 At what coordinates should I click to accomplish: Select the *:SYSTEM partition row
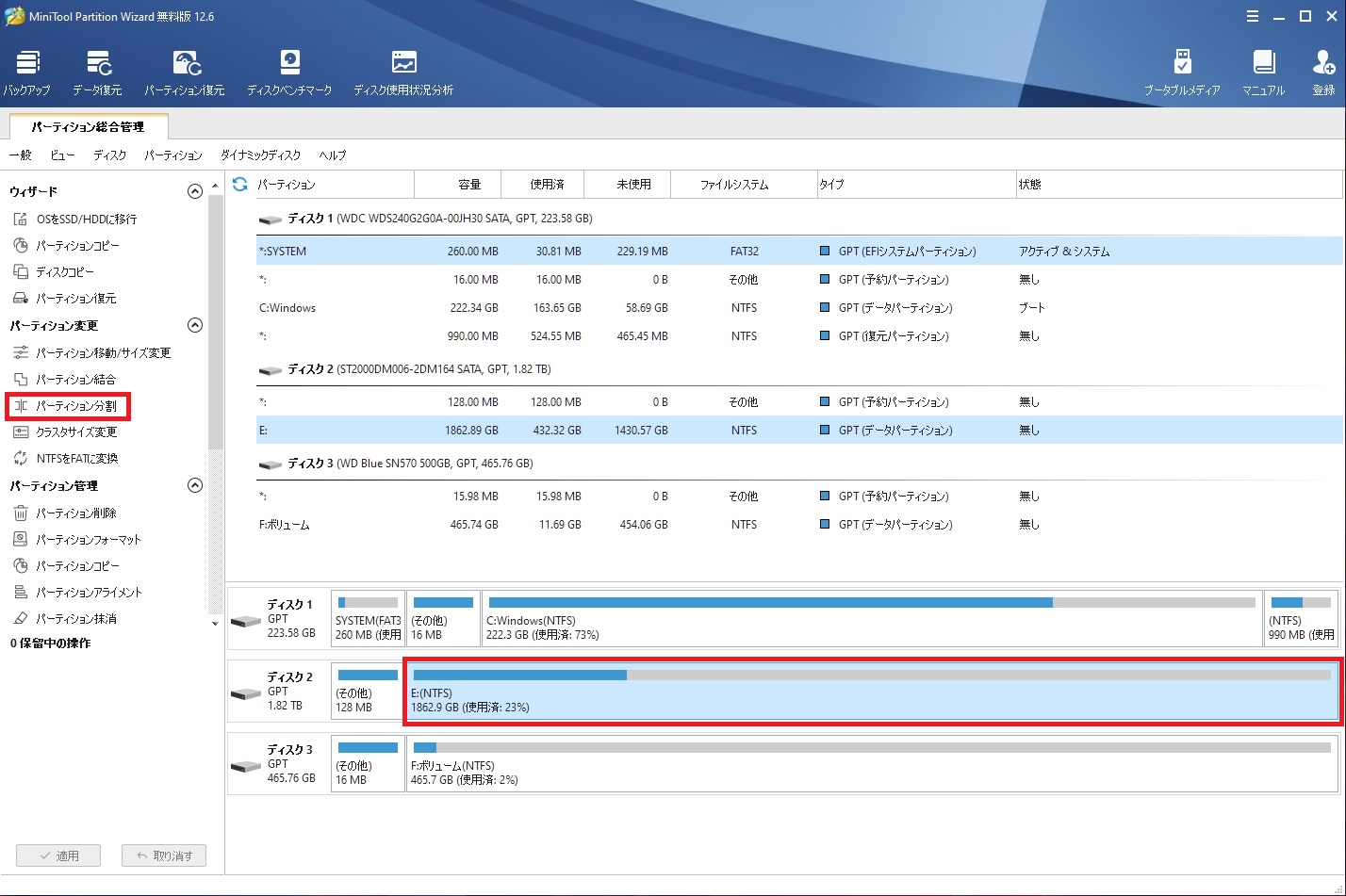tap(799, 252)
